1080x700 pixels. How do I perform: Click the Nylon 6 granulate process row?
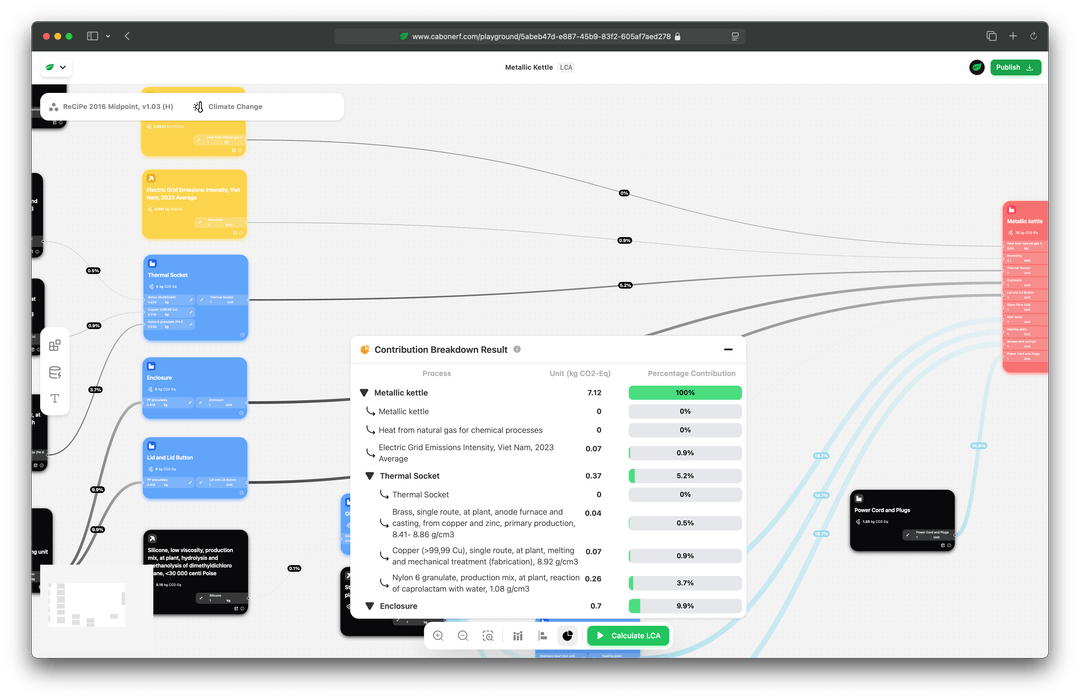coord(550,583)
